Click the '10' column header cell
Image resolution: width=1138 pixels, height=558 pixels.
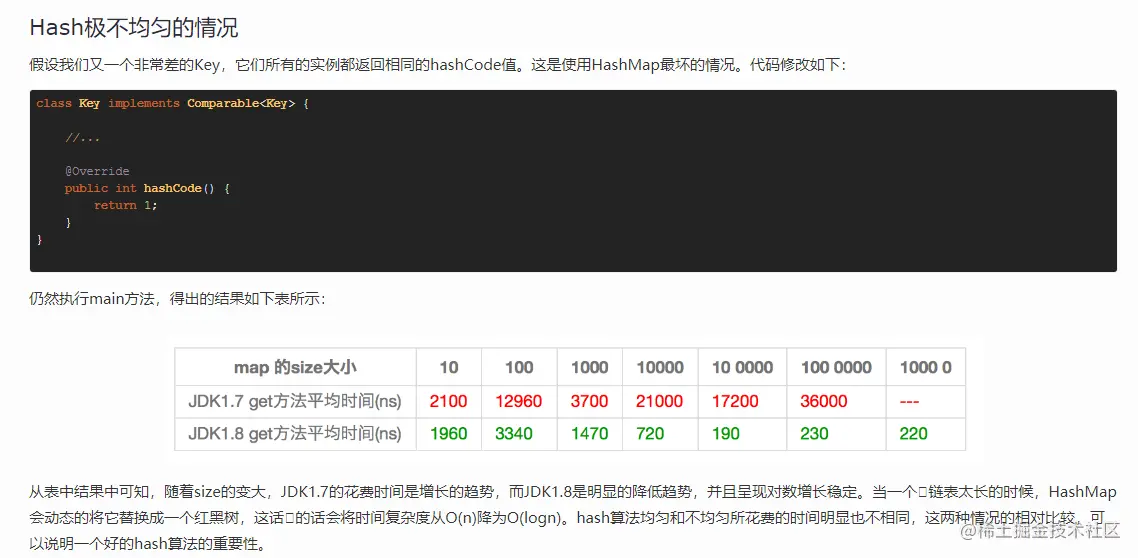tap(449, 367)
